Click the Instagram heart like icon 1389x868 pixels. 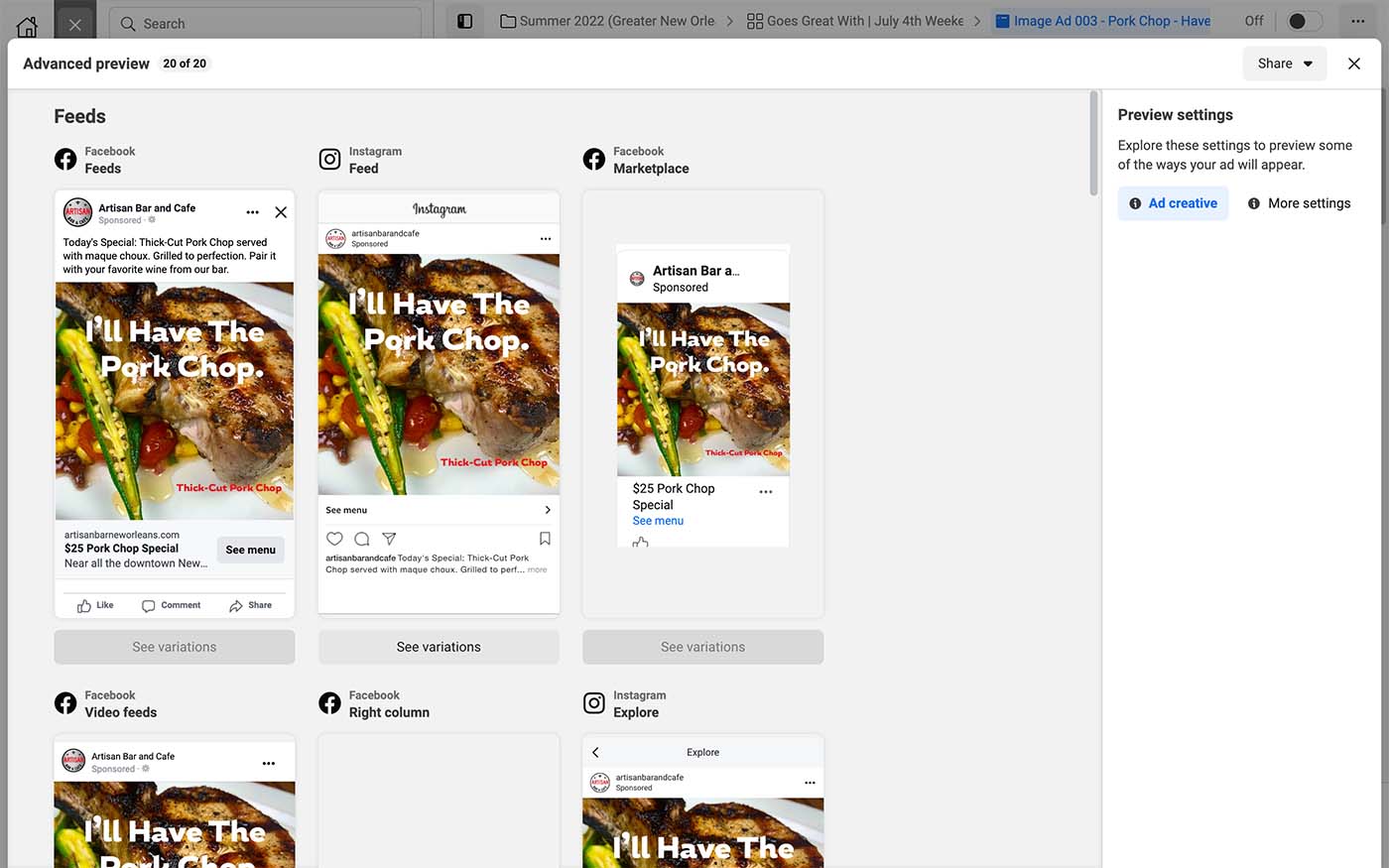[x=334, y=539]
